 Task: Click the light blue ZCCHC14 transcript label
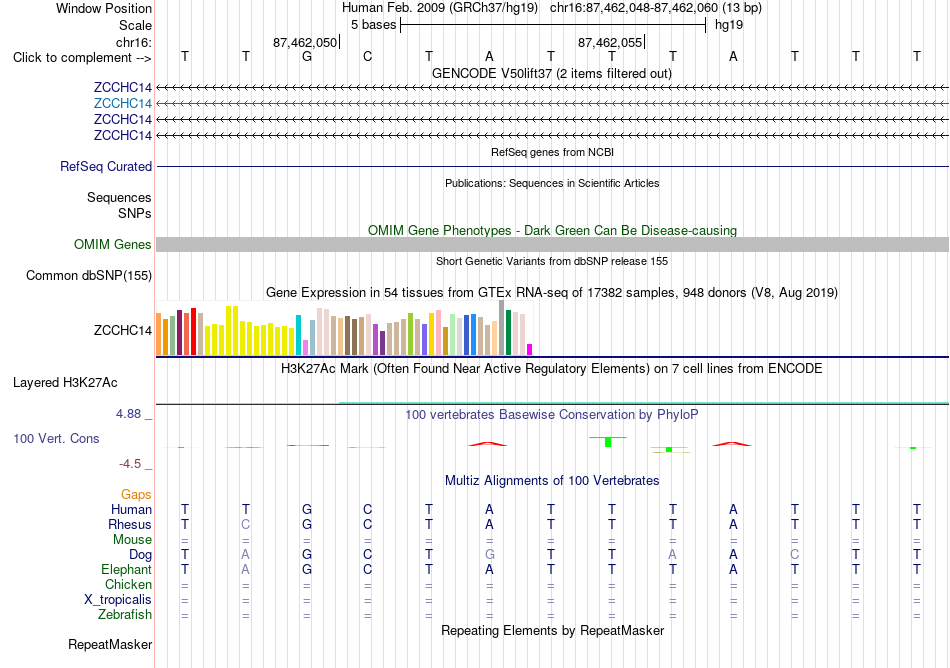122,103
